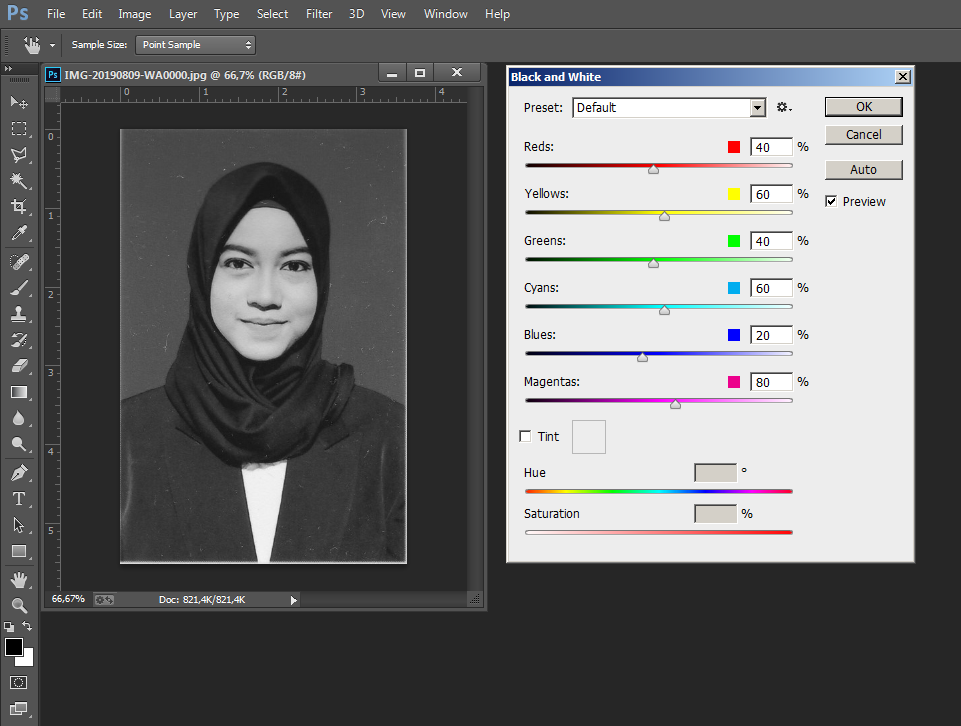Screen dimensions: 961x726
Task: Select the Path Selection tool
Action: (x=19, y=525)
